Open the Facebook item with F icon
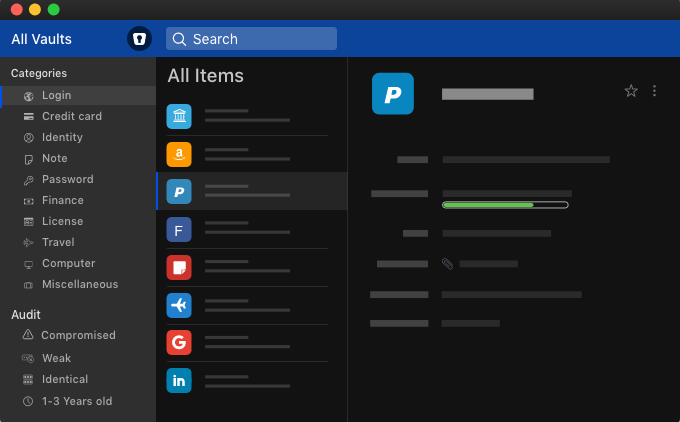Image resolution: width=680 pixels, height=422 pixels. (252, 229)
